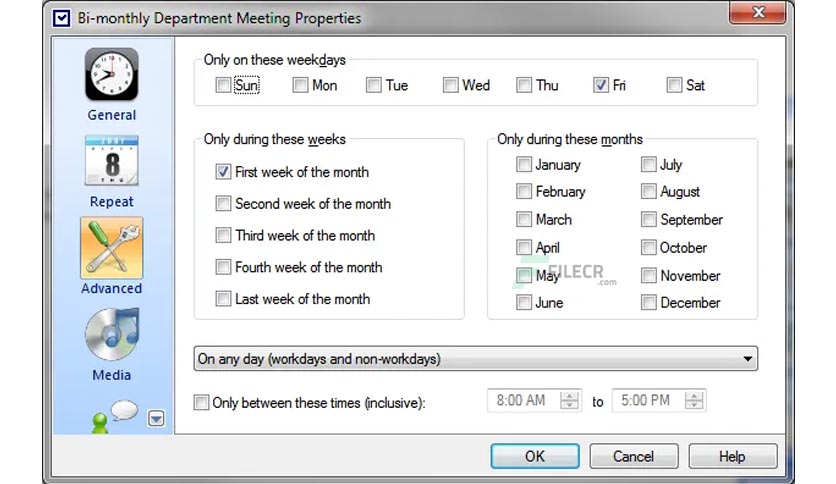Increase the 8:00 AM start time spinner
Screen dimensions: 836x484
(x=569, y=396)
